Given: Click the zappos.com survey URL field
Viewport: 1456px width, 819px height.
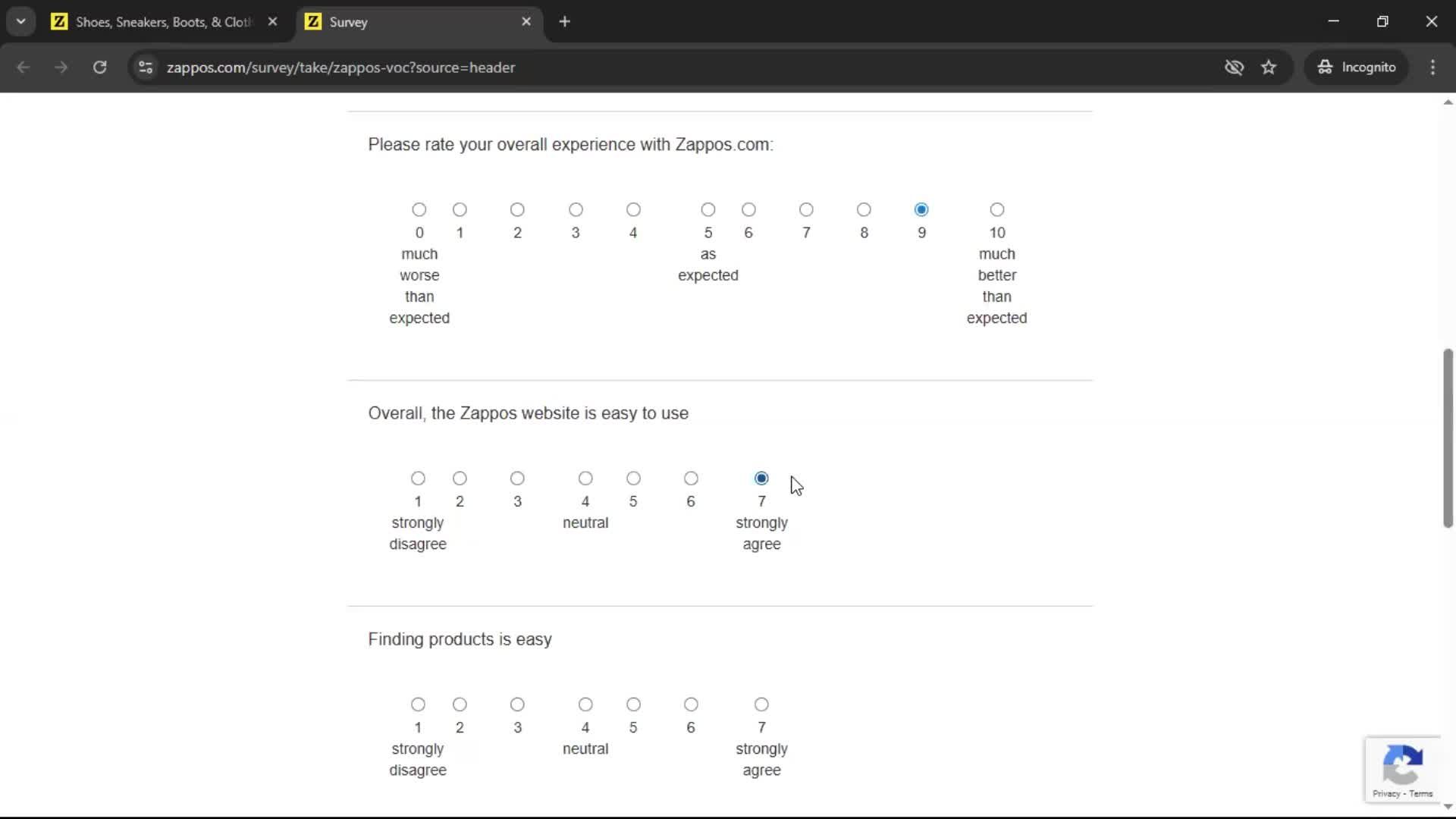Looking at the screenshot, I should click(x=340, y=67).
